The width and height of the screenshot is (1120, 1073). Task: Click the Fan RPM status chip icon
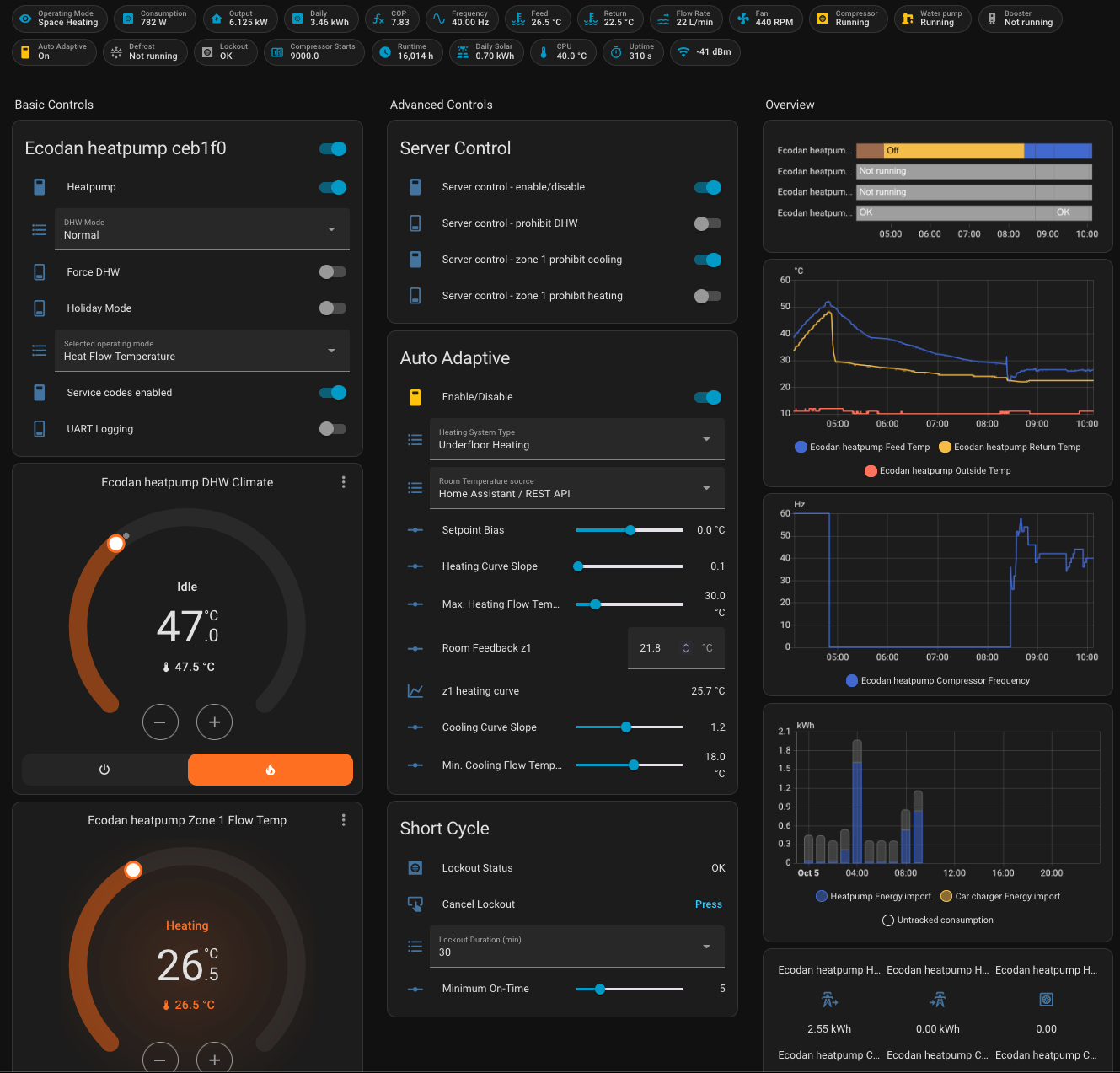[743, 19]
